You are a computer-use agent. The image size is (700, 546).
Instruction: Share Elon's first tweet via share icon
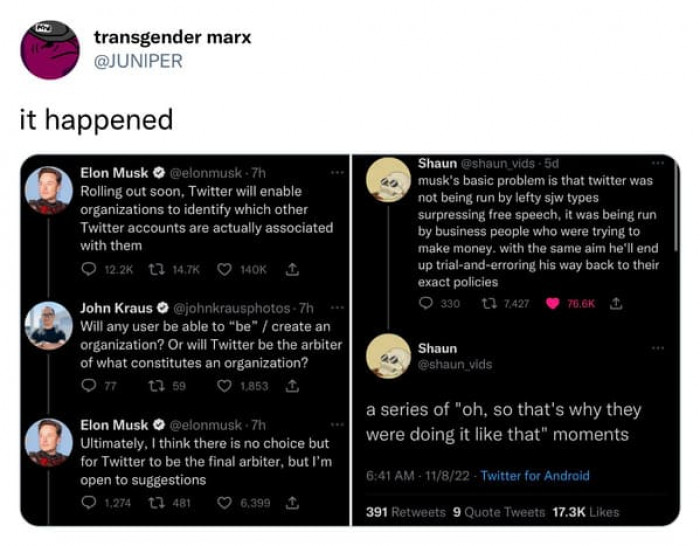coord(293,268)
